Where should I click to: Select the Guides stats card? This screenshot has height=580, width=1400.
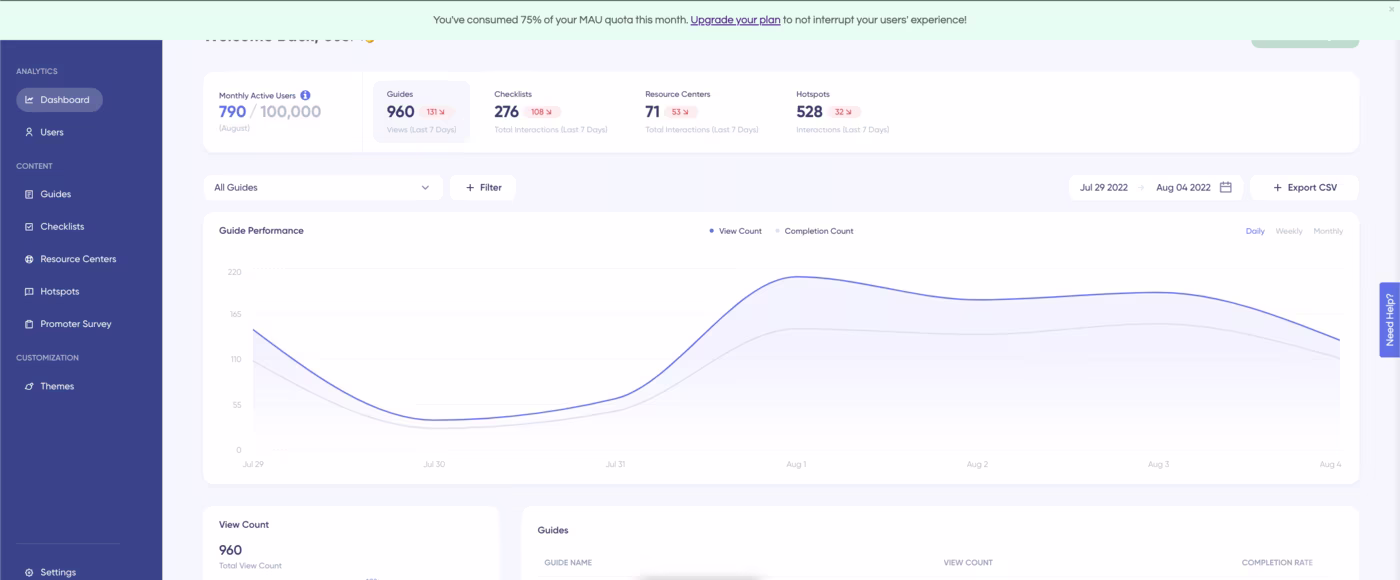click(421, 112)
